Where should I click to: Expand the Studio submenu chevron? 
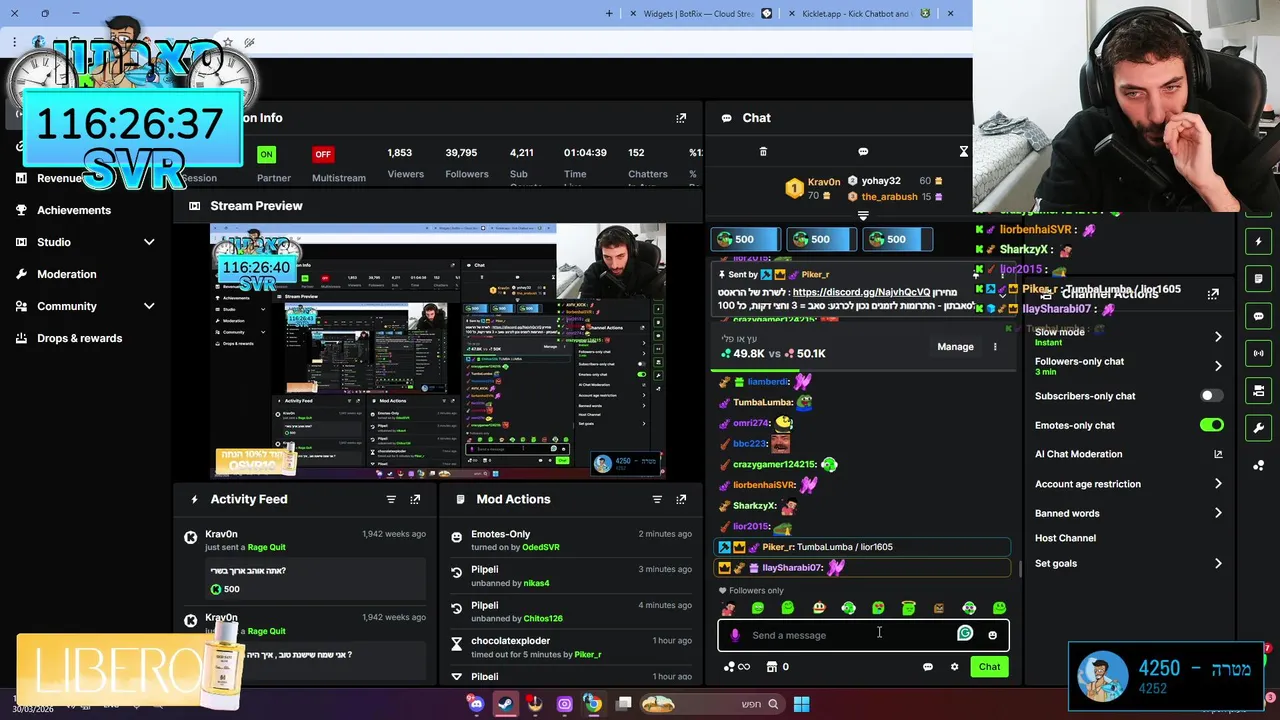149,242
